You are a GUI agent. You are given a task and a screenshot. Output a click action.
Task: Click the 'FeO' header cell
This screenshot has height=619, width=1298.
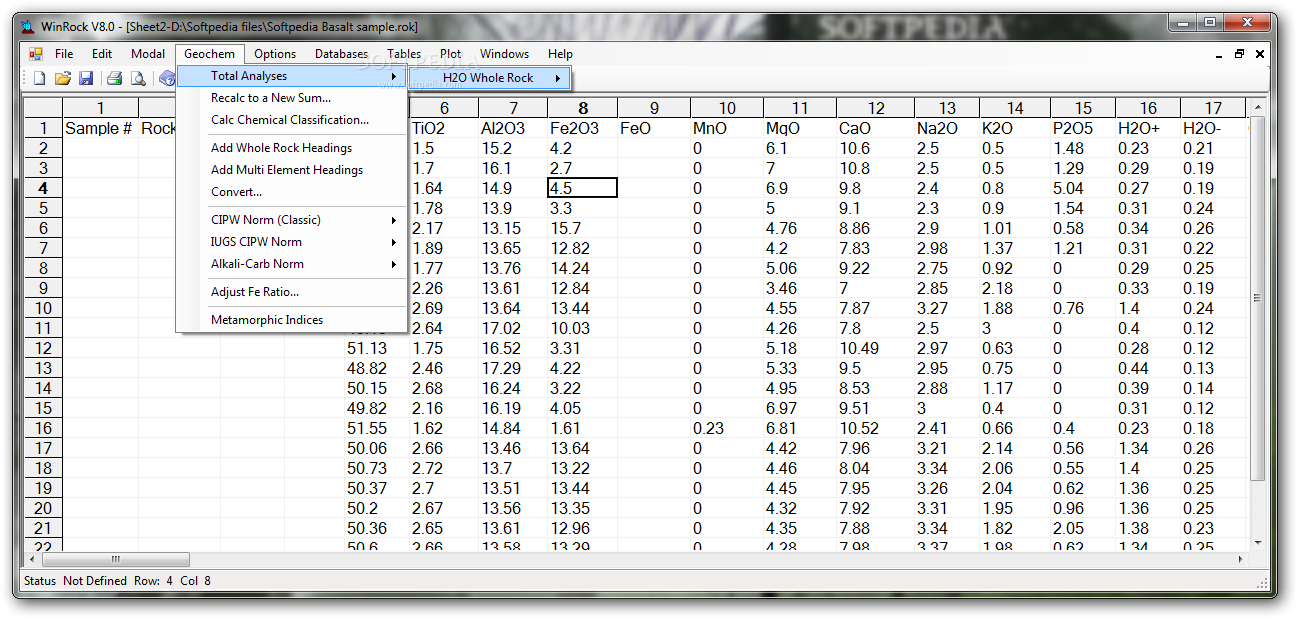click(x=654, y=128)
